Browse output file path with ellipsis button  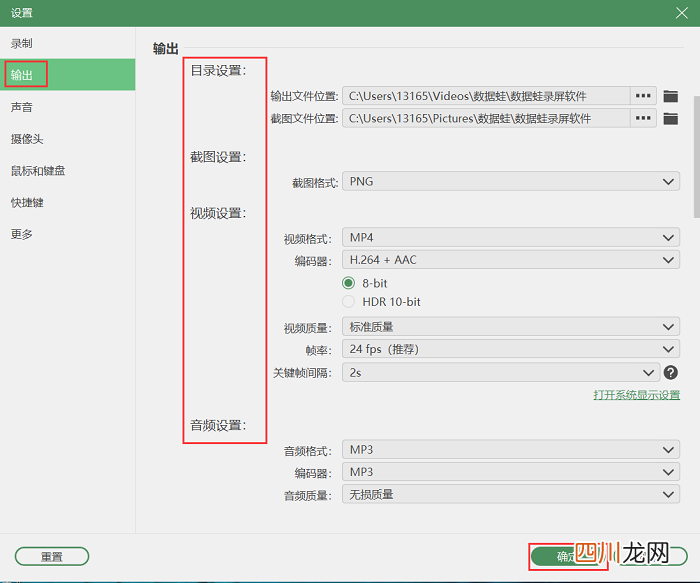click(x=643, y=96)
